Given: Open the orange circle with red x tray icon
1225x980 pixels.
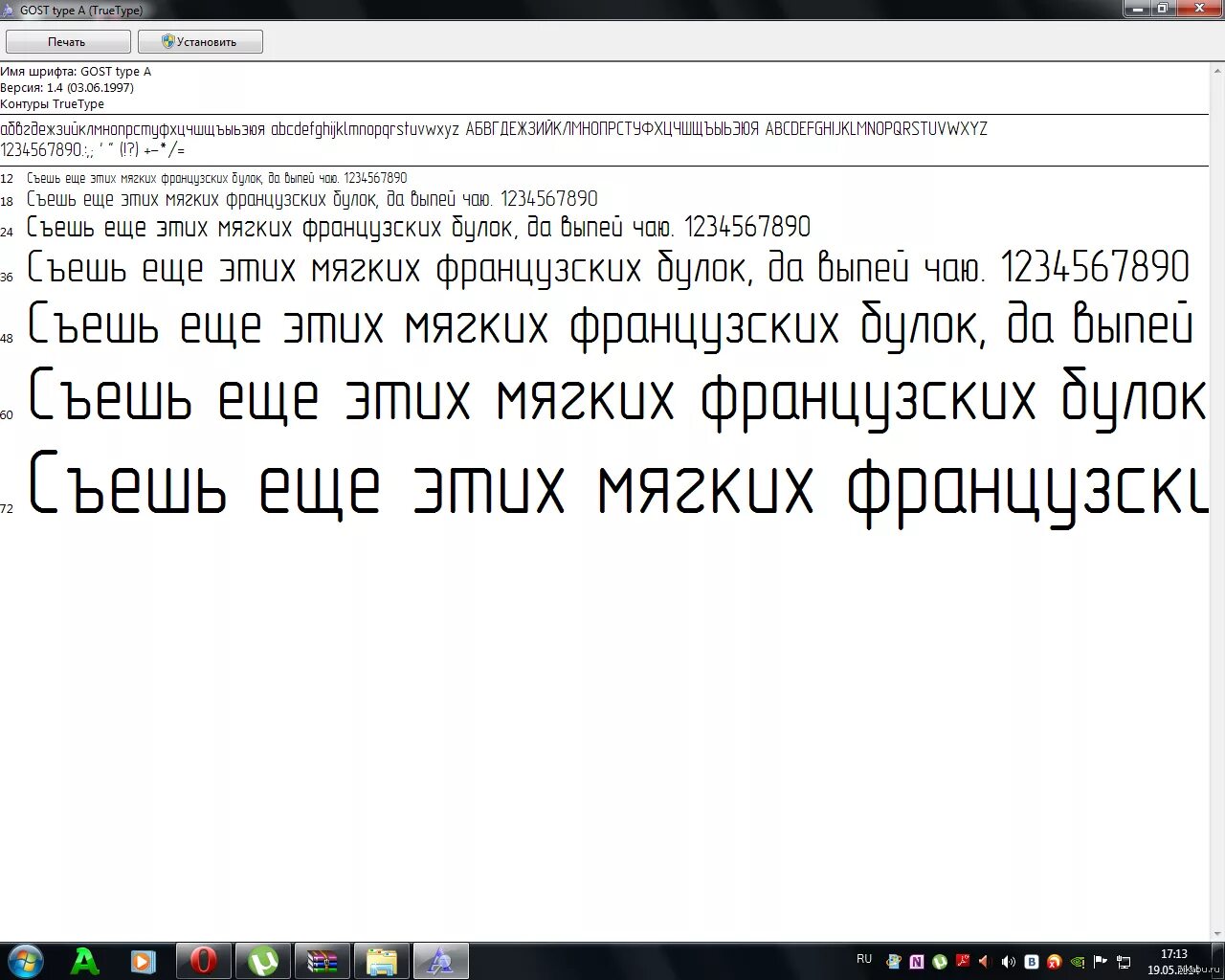Looking at the screenshot, I should pyautogui.click(x=1055, y=962).
